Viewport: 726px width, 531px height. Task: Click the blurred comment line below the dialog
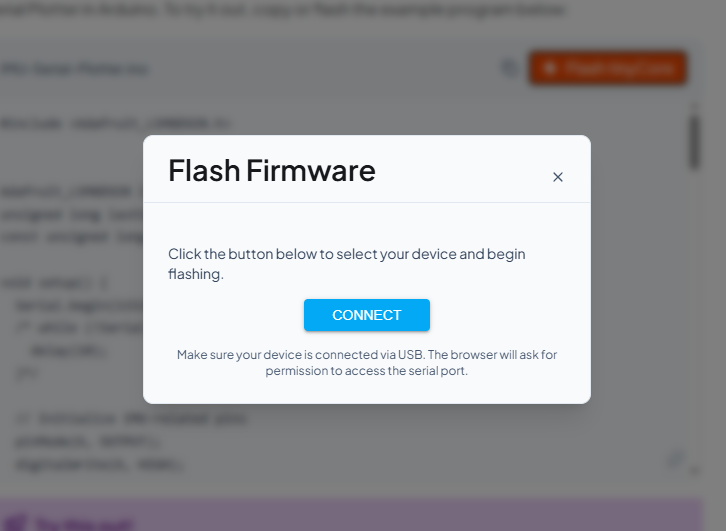click(130, 418)
